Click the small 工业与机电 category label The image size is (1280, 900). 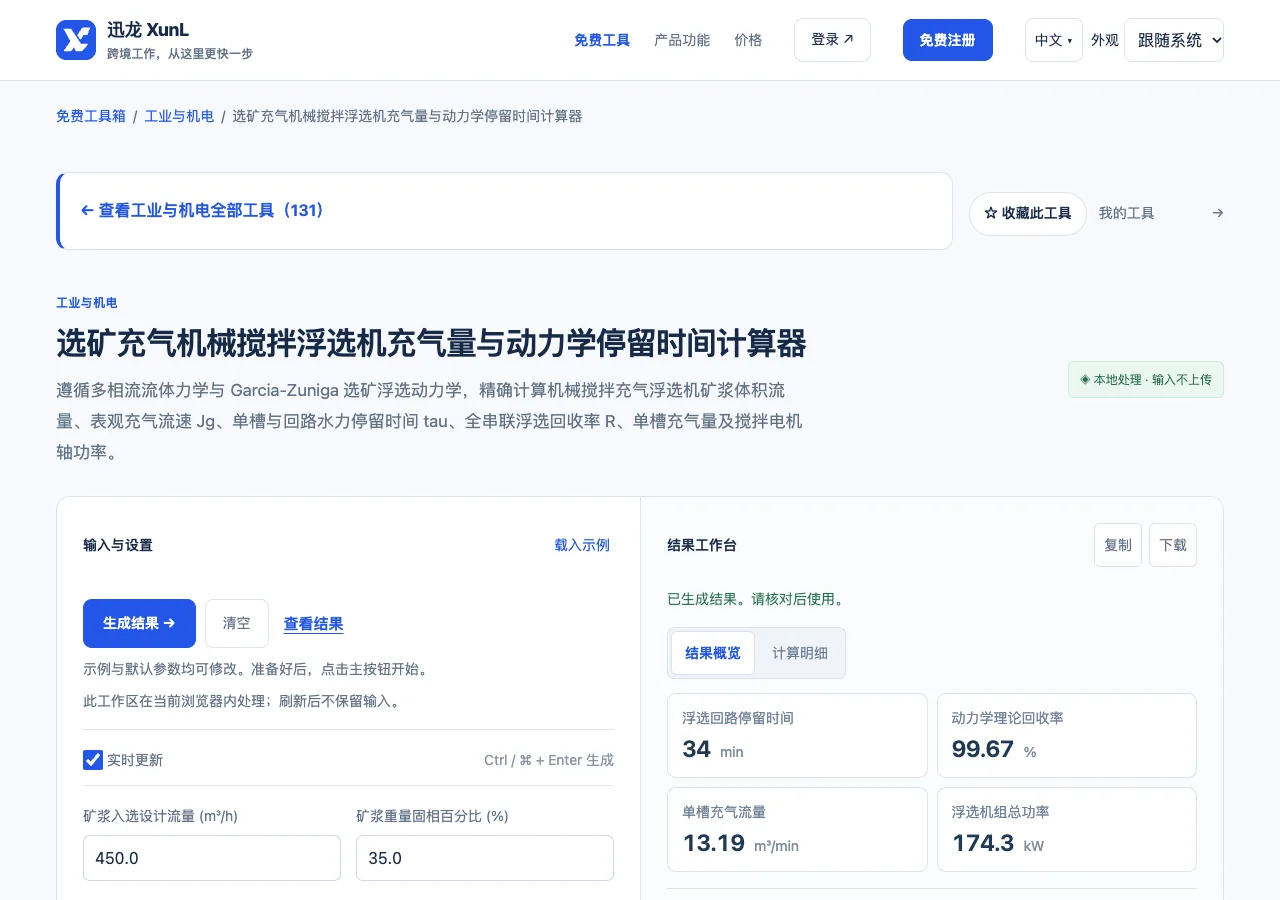point(87,303)
